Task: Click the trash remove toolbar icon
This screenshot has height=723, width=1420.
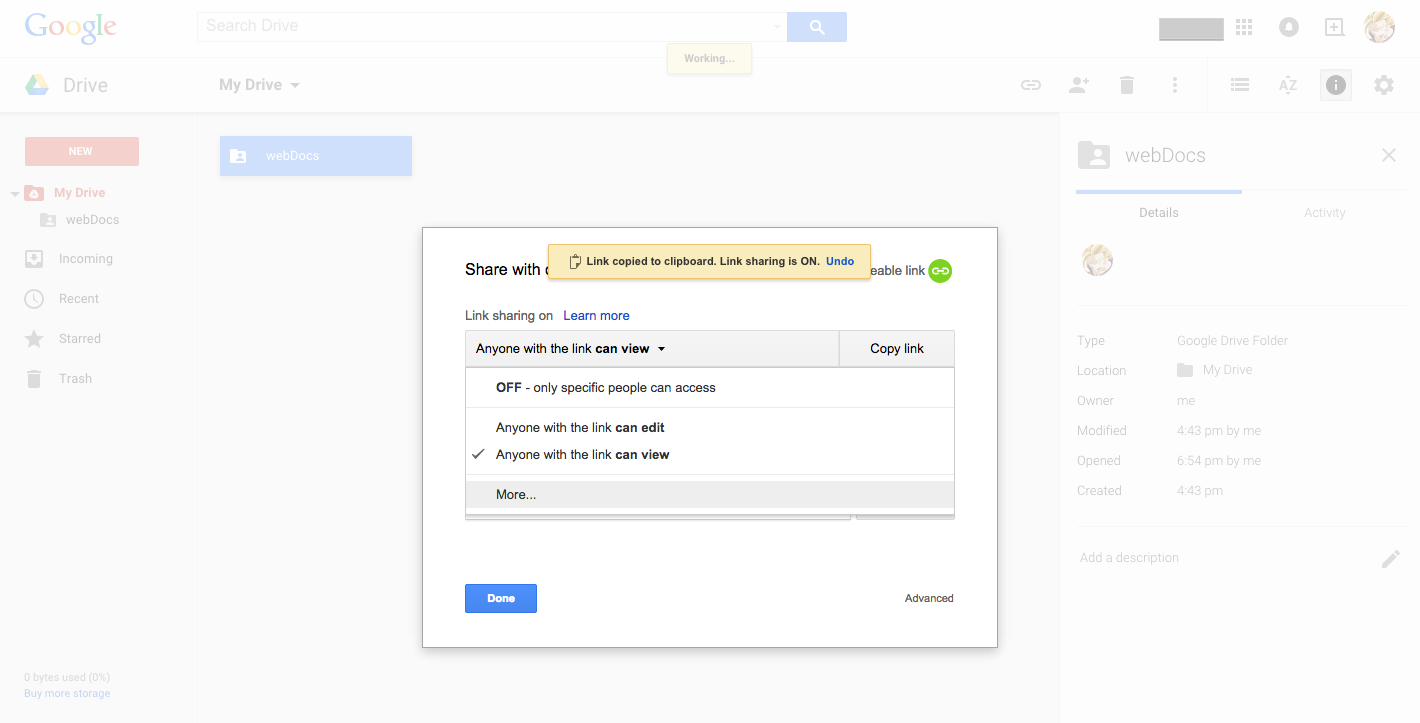Action: click(1127, 86)
